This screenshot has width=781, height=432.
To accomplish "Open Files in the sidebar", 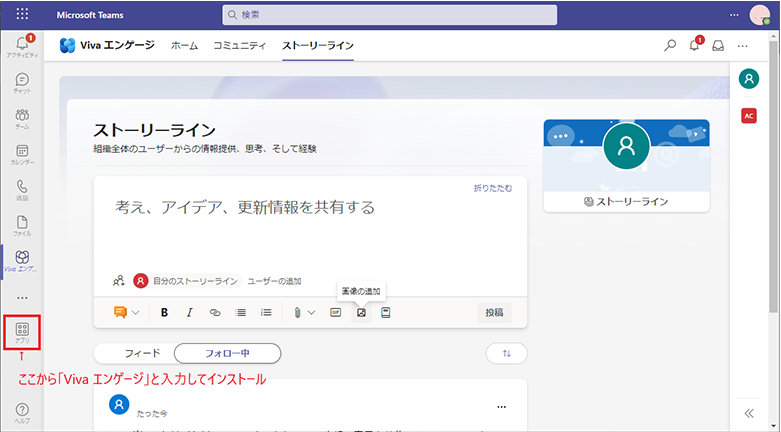I will pos(22,226).
